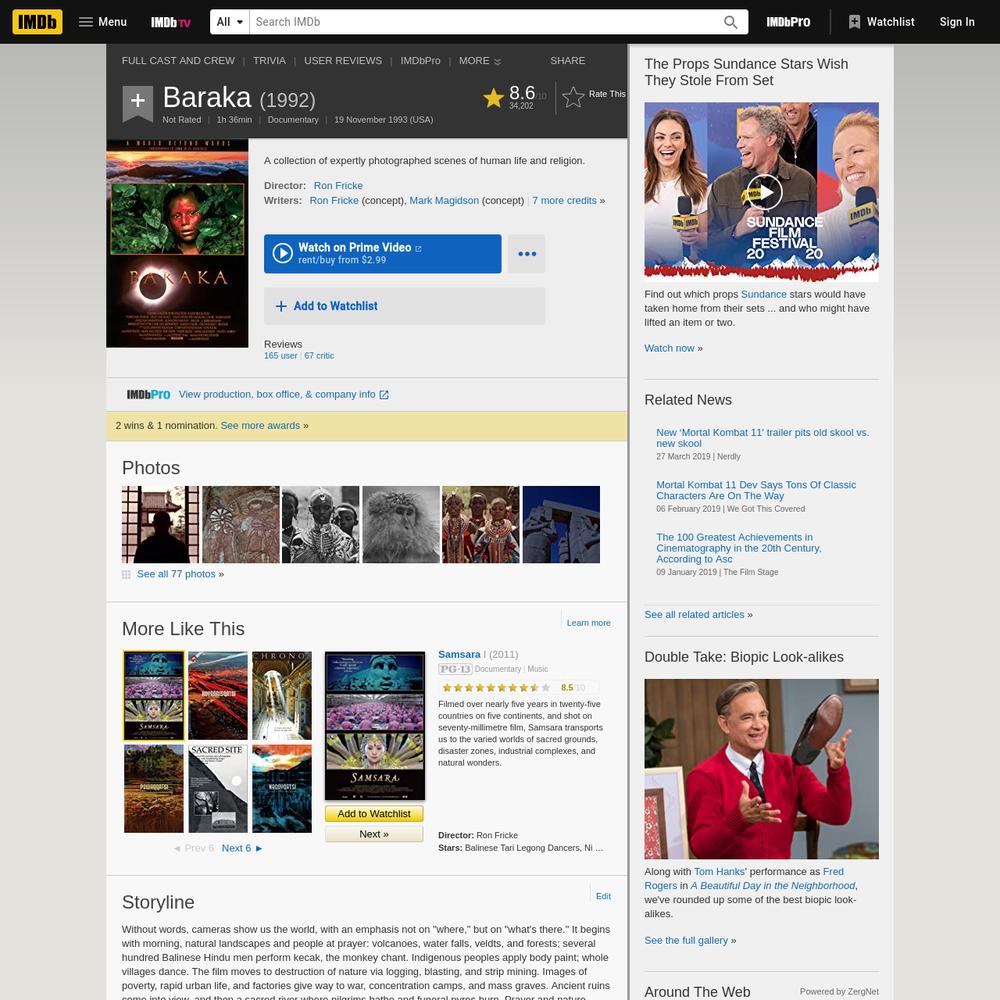
Task: Select the Chronos poster thumbnail
Action: (282, 695)
